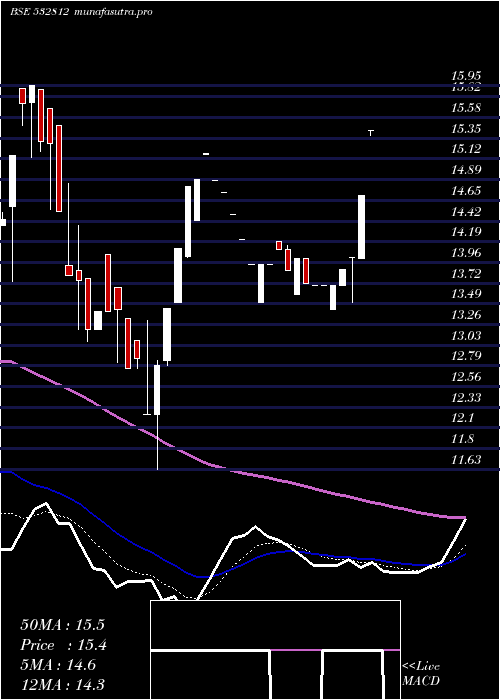Image resolution: width=500 pixels, height=700 pixels.
Task: Select the 13.49 price axis label
Action: click(466, 294)
